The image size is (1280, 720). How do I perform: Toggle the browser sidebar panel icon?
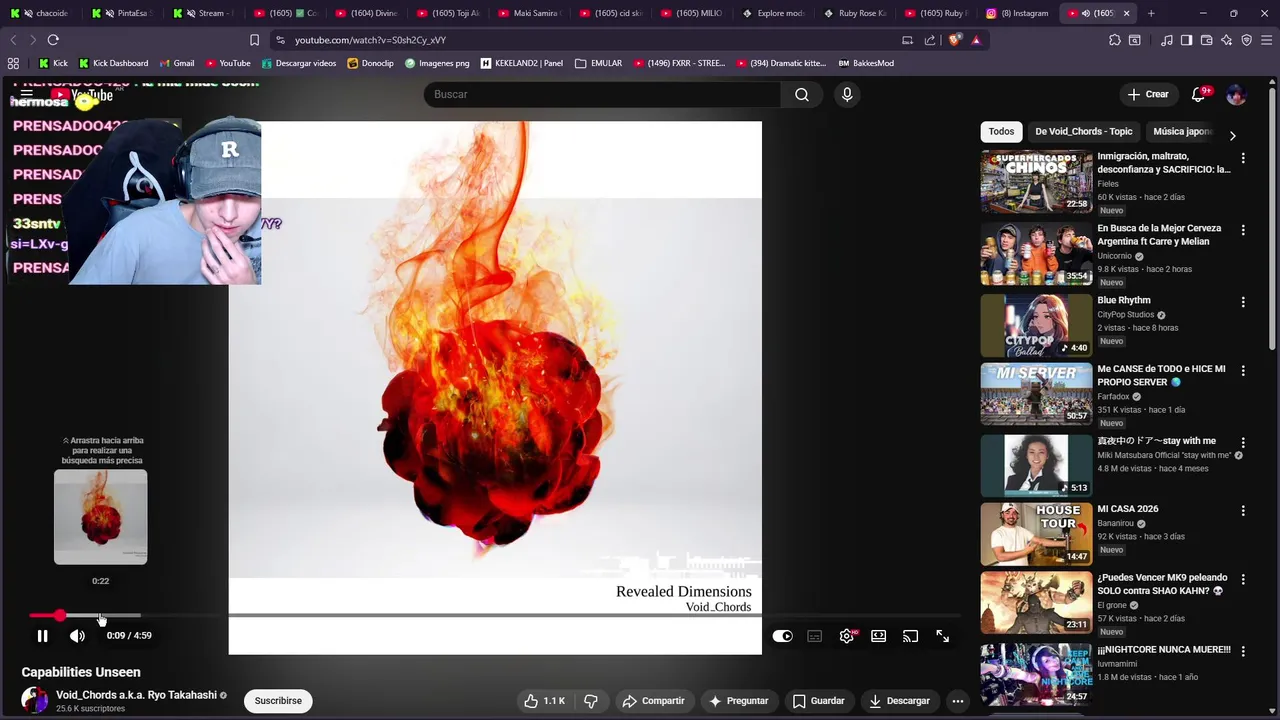[1186, 40]
